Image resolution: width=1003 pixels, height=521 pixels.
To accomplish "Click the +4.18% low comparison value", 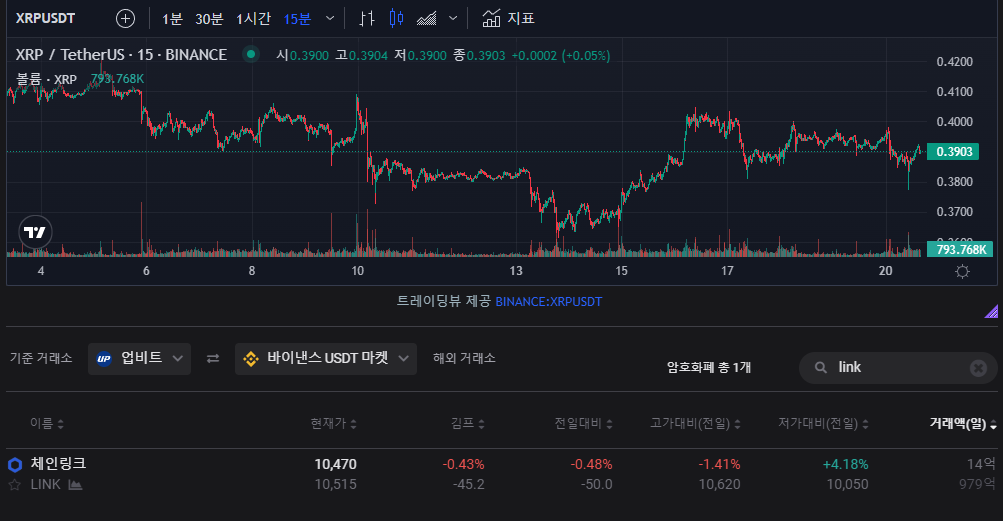I will (x=846, y=465).
